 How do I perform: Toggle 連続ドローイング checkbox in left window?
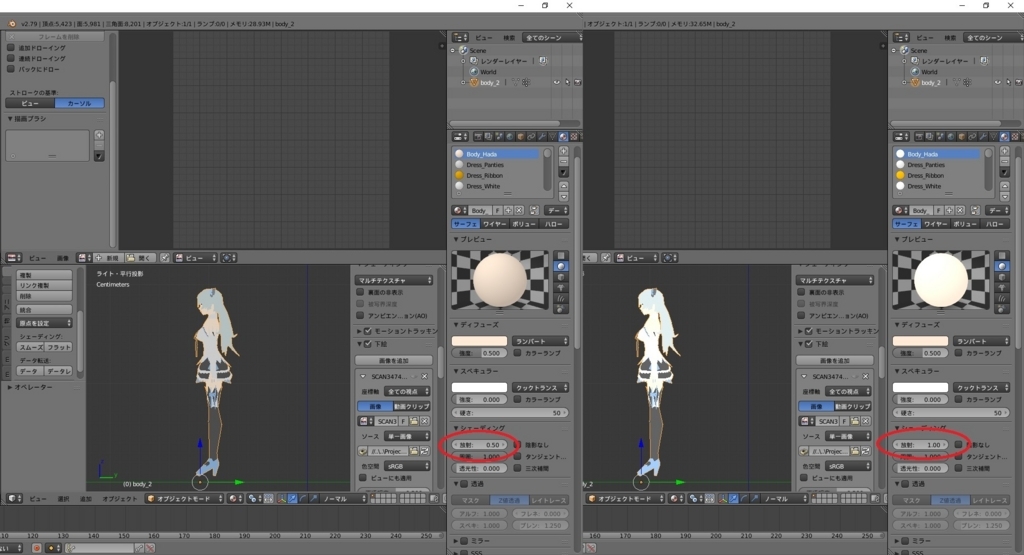pos(10,58)
